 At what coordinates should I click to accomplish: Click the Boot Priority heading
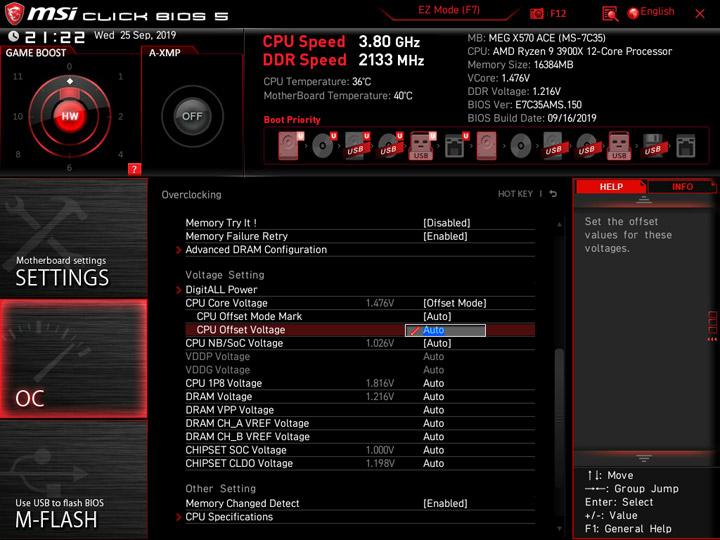click(x=292, y=120)
